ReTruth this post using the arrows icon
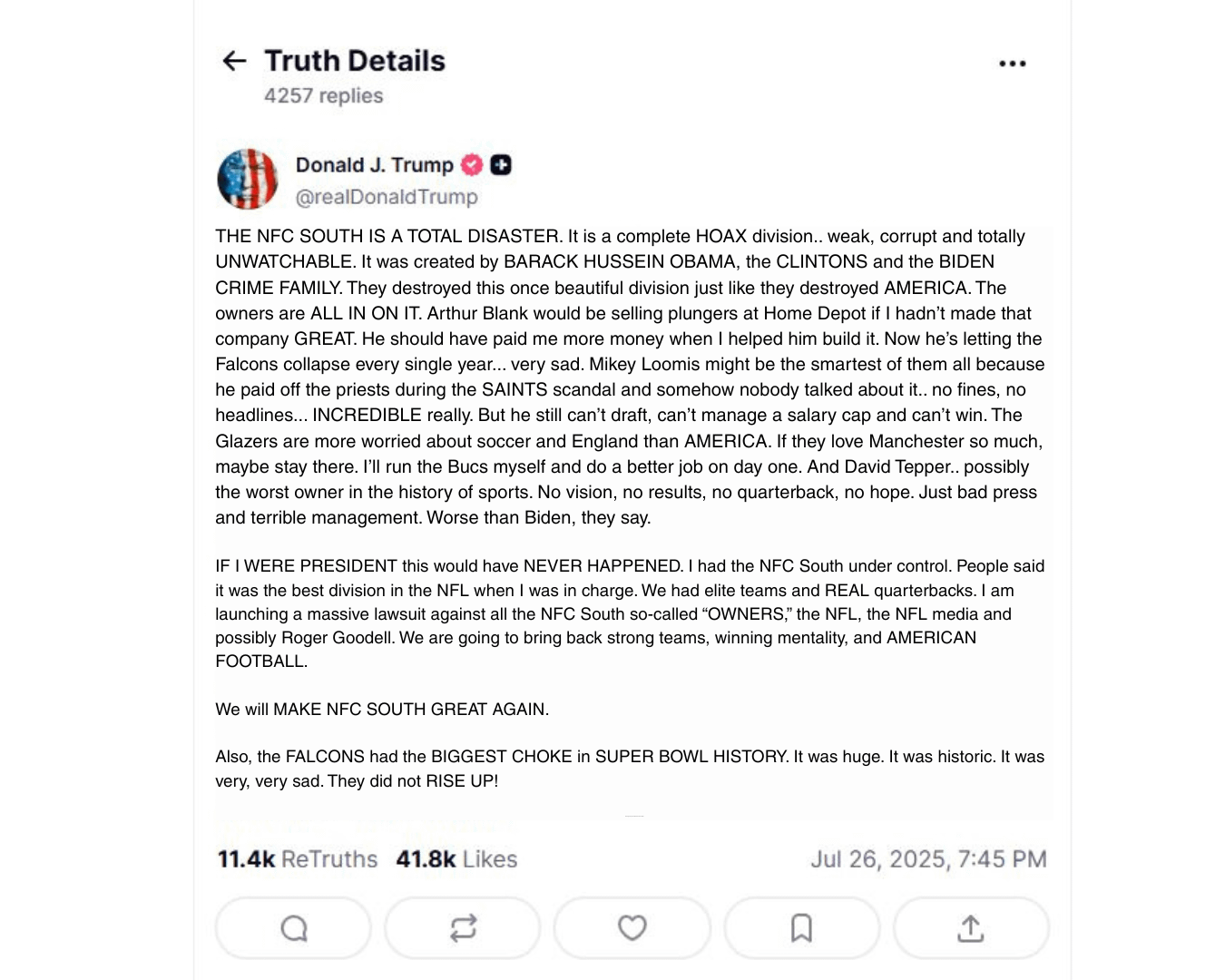The image size is (1225, 980). (463, 928)
